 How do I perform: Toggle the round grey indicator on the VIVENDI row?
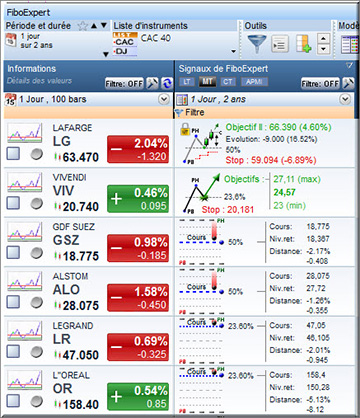click(37, 203)
